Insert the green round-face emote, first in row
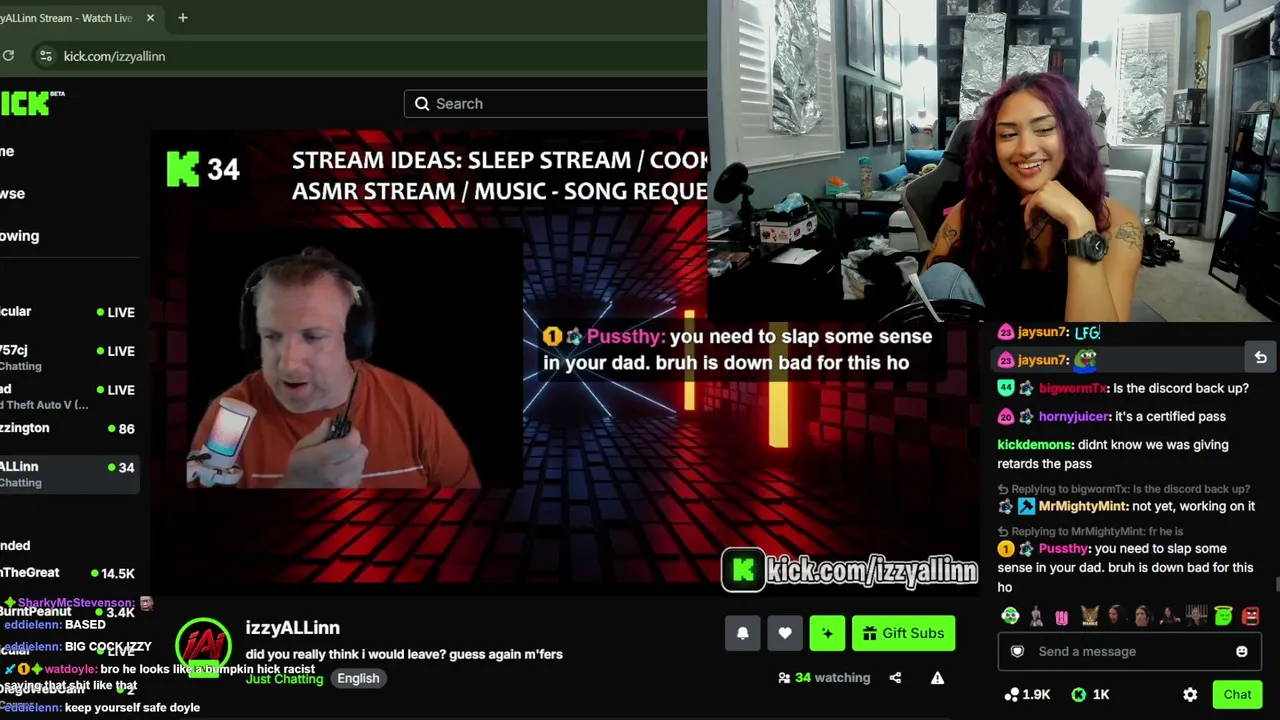Screen dimensions: 1280x720 click(1010, 616)
